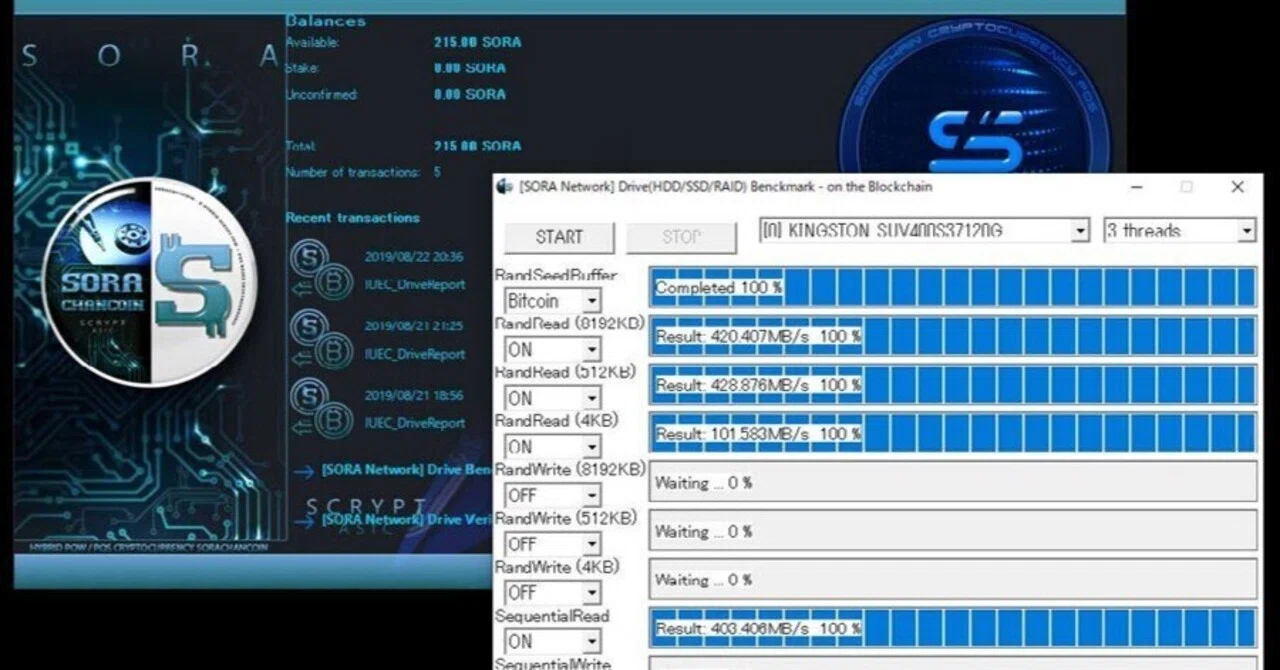Toggle RandWrite (4KB) OFF dropdown
1280x670 pixels.
[552, 592]
